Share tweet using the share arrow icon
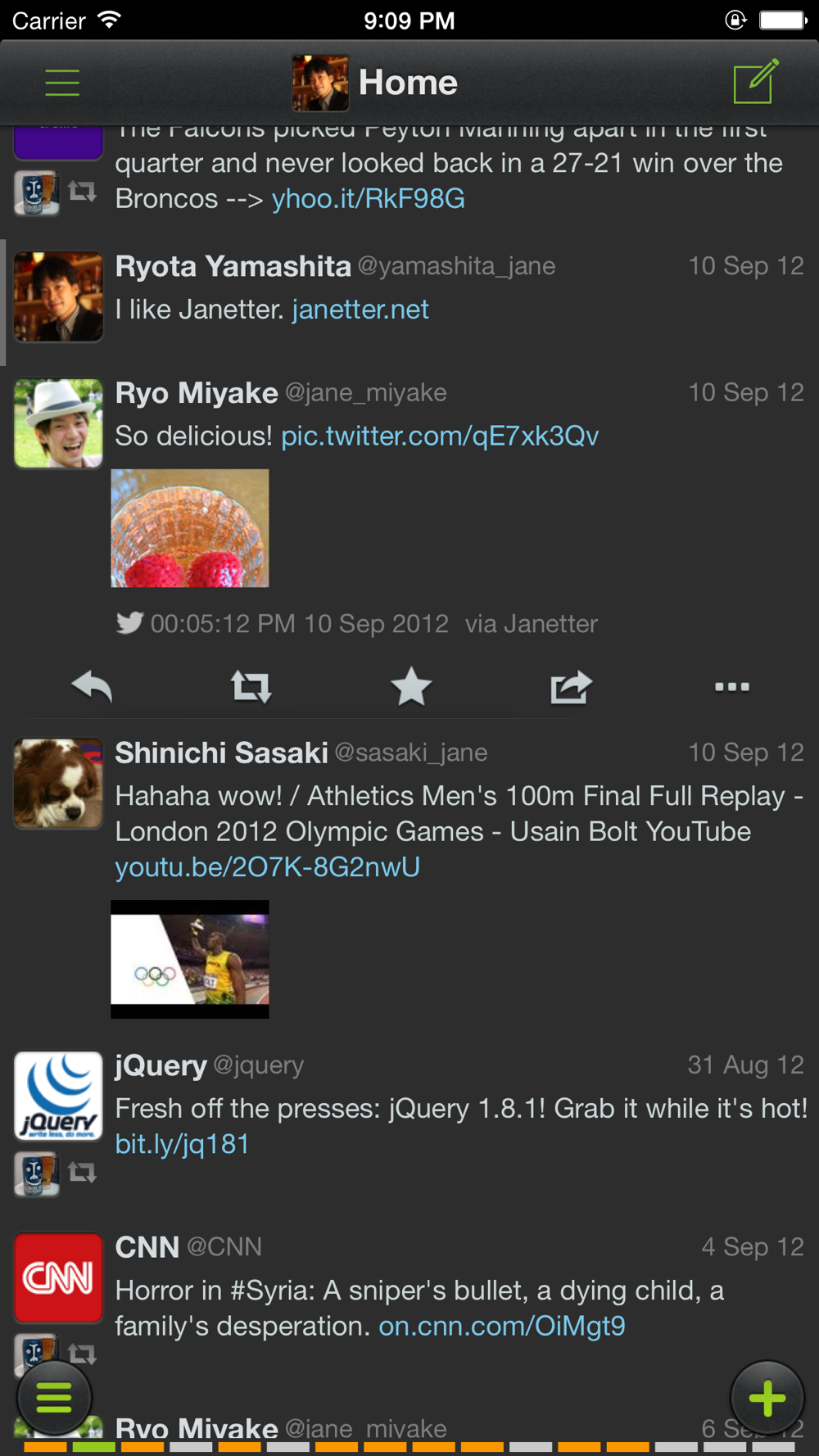 pos(571,686)
